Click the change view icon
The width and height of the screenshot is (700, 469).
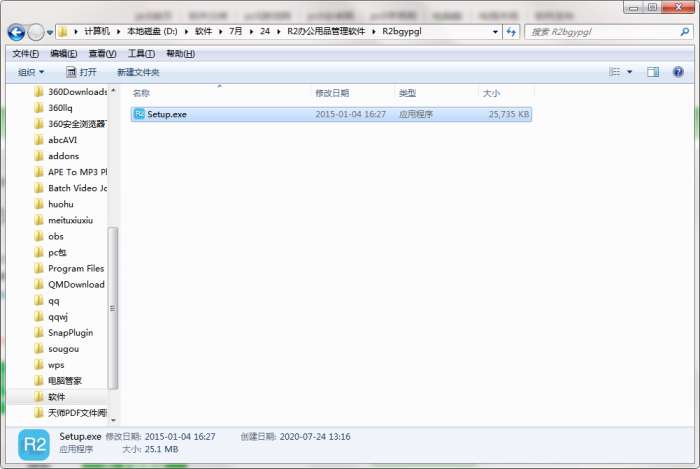(615, 72)
